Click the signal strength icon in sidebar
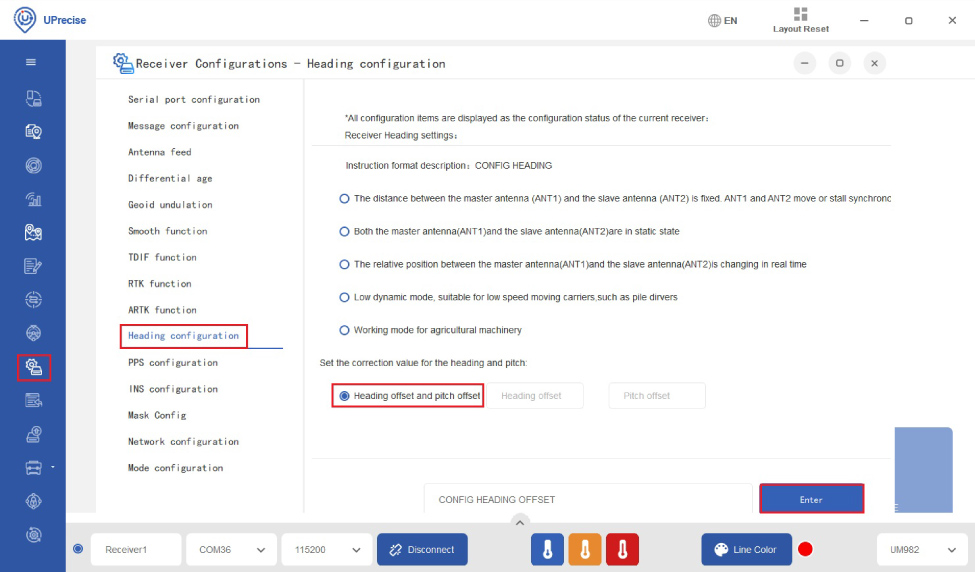 33,199
